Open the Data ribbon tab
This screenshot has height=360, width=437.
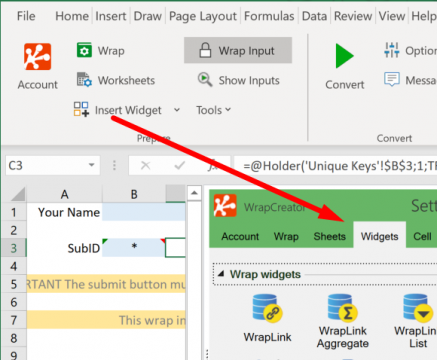[314, 16]
